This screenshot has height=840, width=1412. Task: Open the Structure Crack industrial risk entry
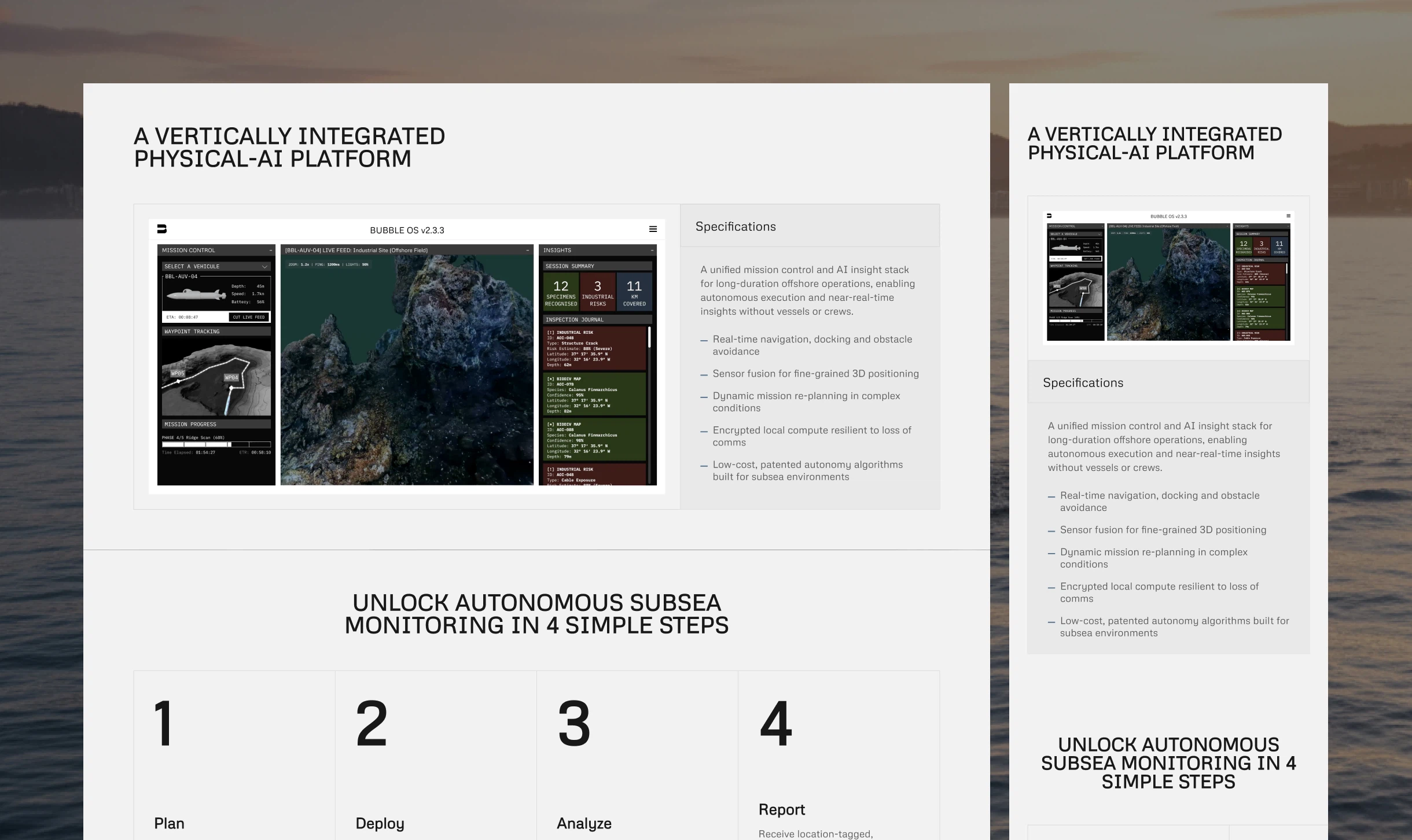[x=595, y=348]
